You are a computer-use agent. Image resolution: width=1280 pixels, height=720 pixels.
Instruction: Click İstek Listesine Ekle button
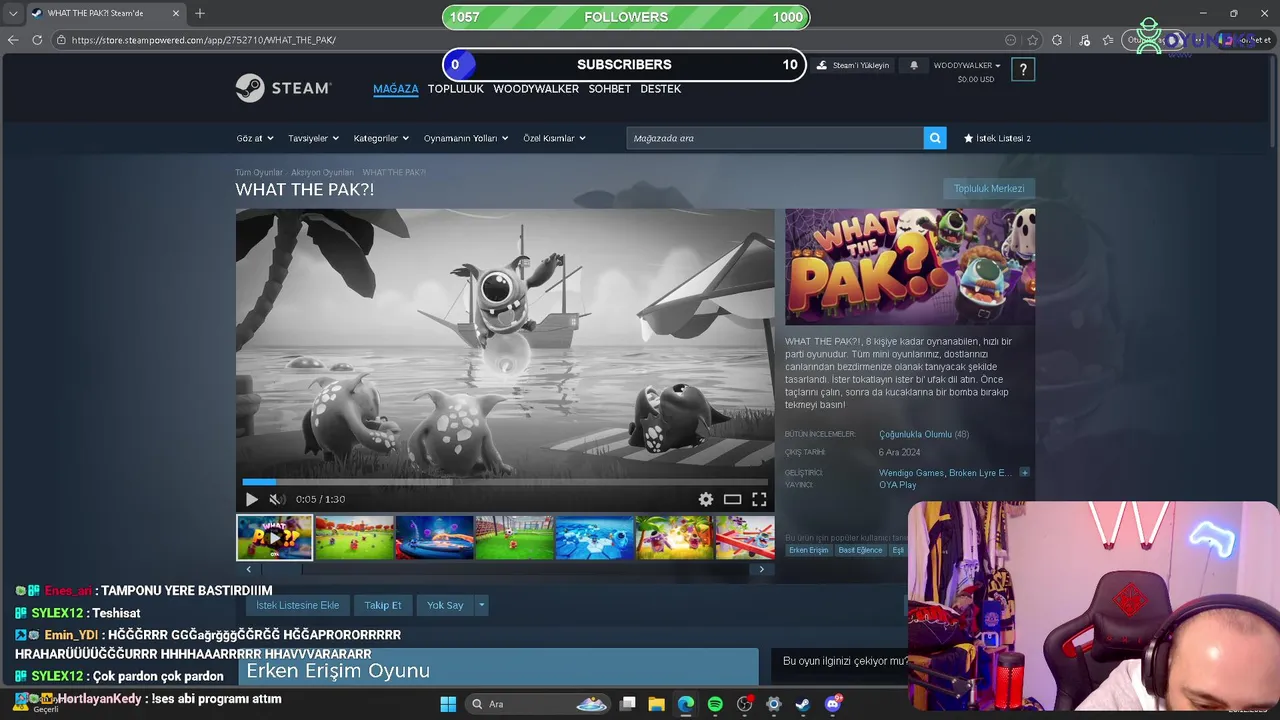[x=297, y=605]
